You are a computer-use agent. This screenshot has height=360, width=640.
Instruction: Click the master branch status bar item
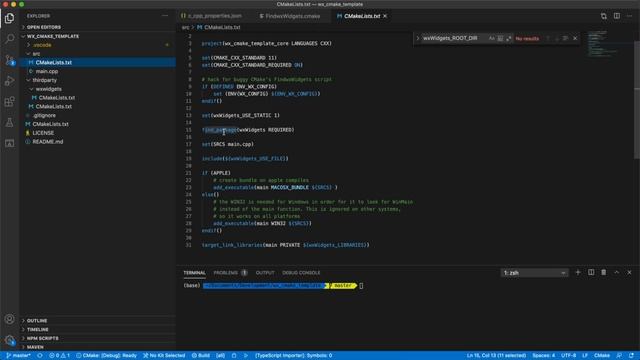pyautogui.click(x=19, y=356)
